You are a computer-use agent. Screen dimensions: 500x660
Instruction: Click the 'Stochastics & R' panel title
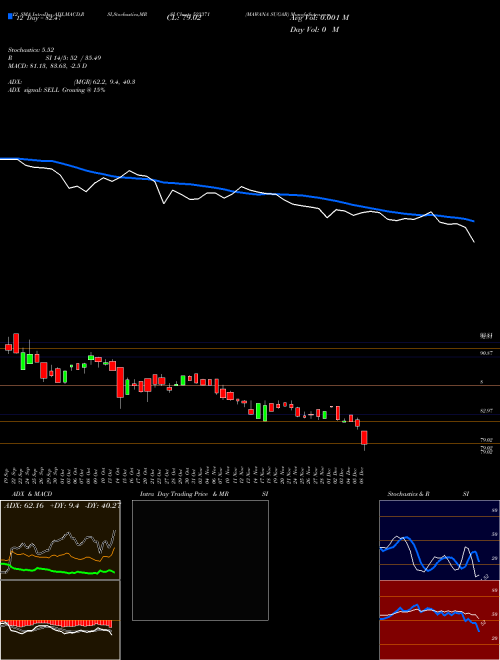[x=408, y=494]
